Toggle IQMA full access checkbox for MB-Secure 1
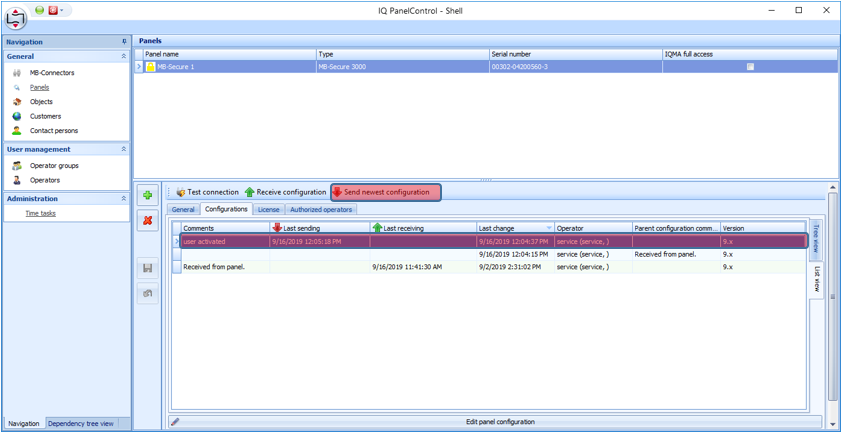The height and width of the screenshot is (434, 843). tap(751, 67)
